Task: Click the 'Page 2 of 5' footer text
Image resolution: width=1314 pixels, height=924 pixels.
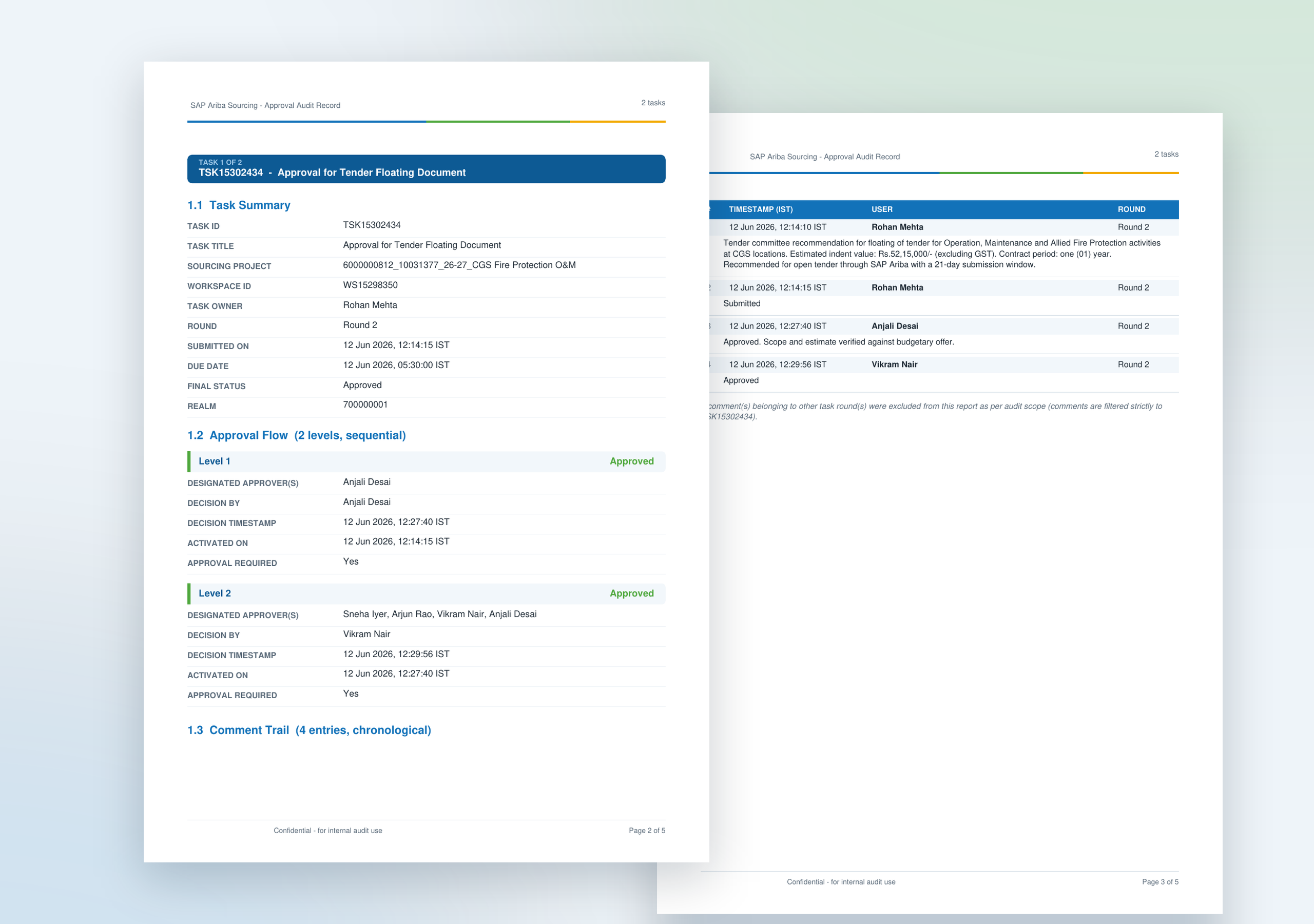Action: pos(647,831)
